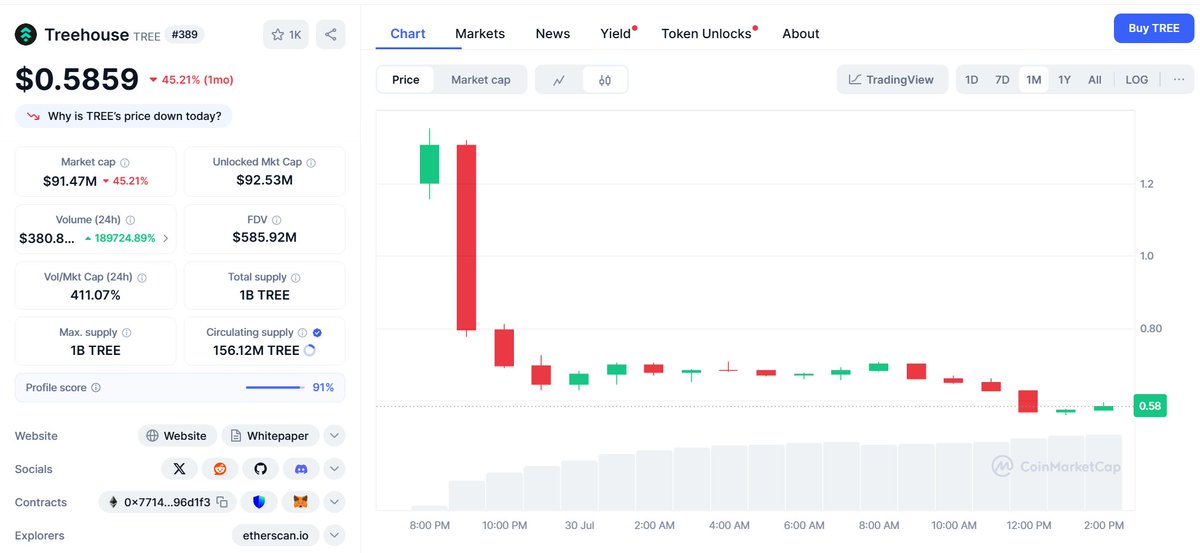Click Profile score info icon
This screenshot has height=553, width=1200.
(x=96, y=387)
